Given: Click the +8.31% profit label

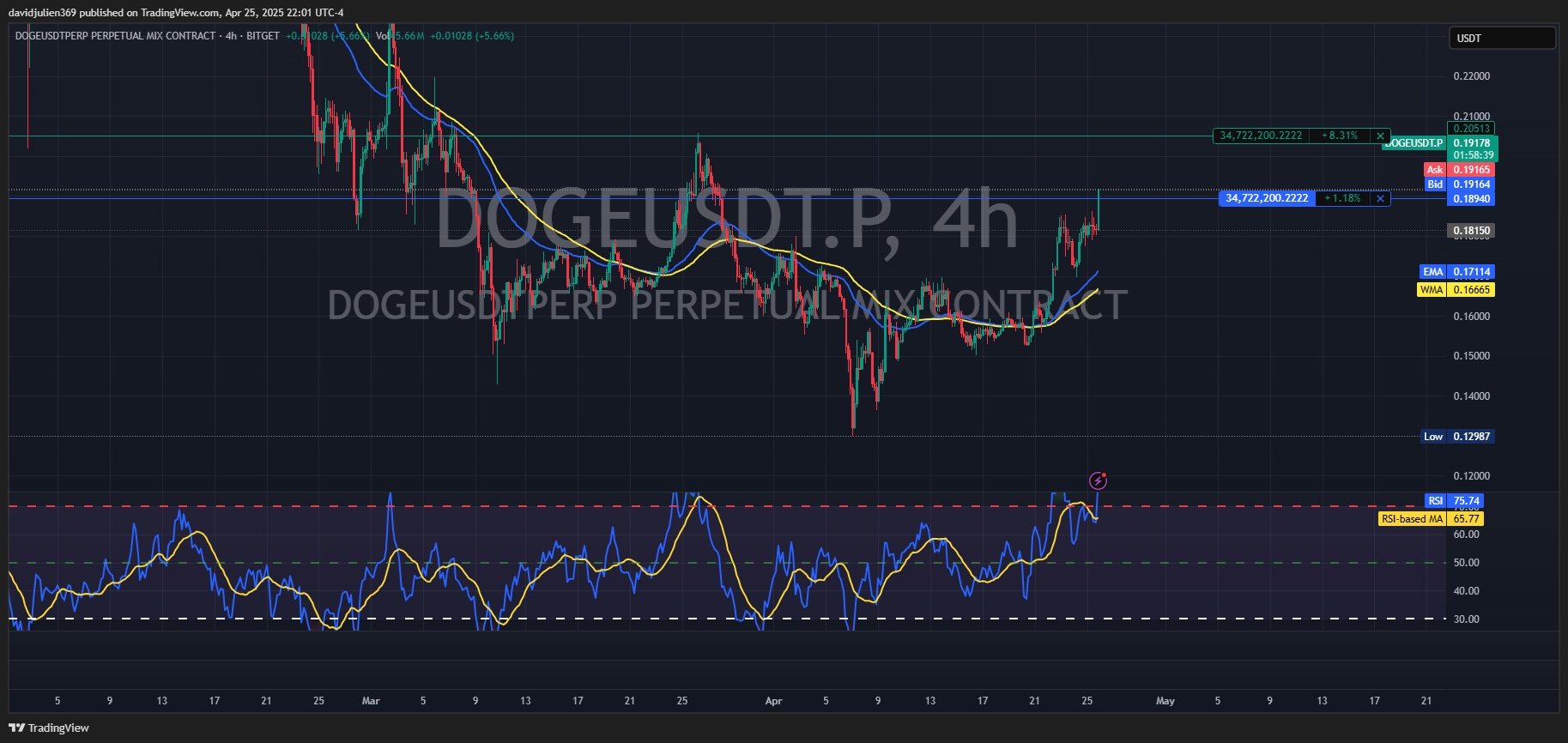Looking at the screenshot, I should click(1340, 136).
